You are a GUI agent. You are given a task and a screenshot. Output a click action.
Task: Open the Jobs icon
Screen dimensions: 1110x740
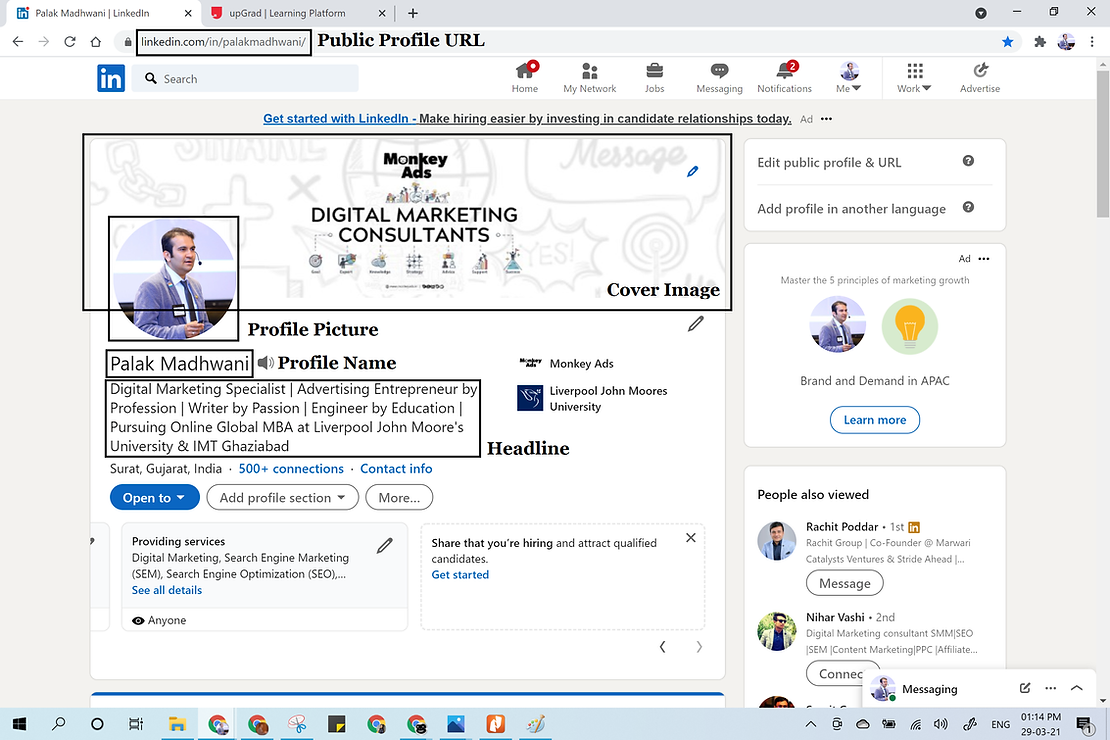tap(654, 70)
